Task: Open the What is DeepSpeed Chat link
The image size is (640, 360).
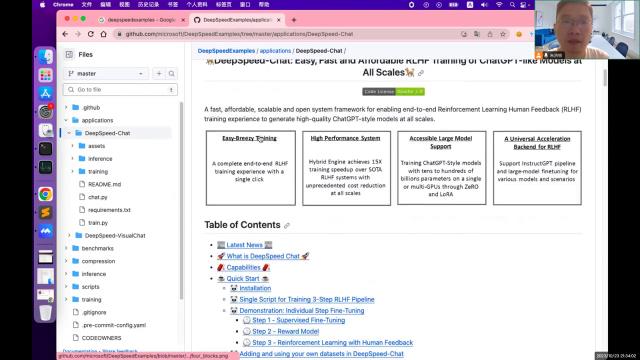Action: click(263, 256)
